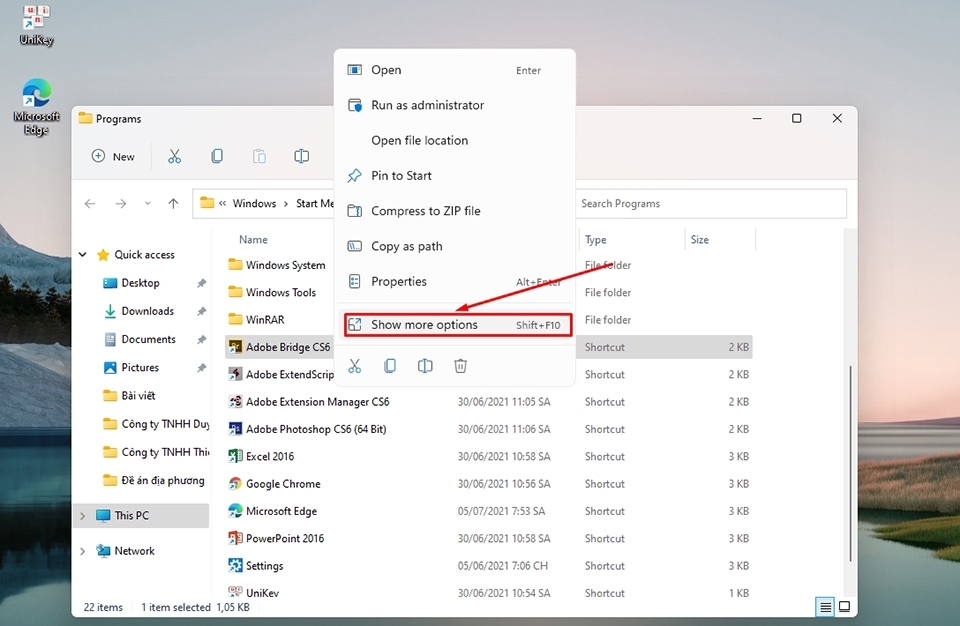Viewport: 960px width, 626px height.
Task: Open UniKey from the desktop shortcut
Action: (x=35, y=22)
